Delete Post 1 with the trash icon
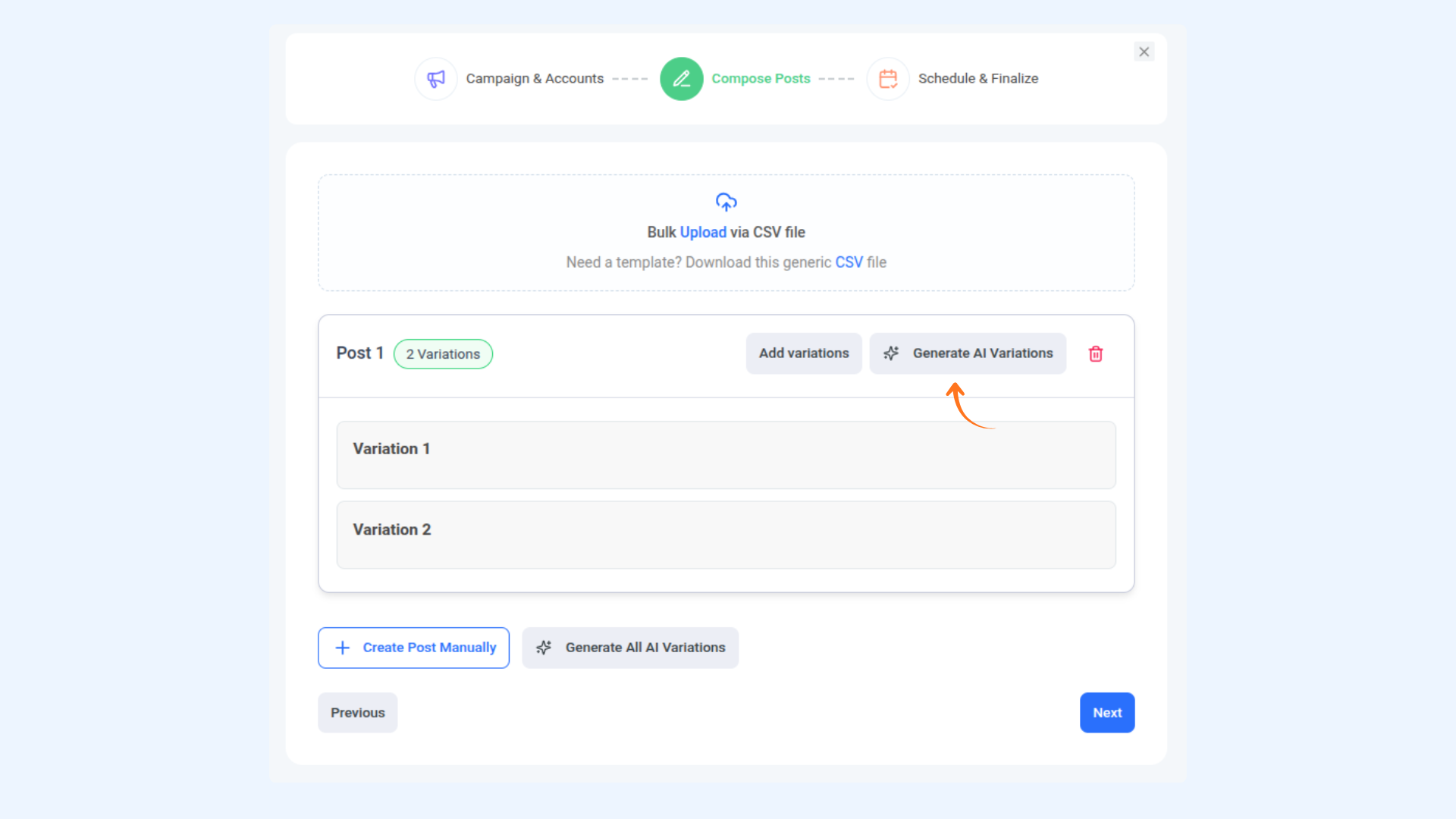Image resolution: width=1456 pixels, height=819 pixels. point(1096,354)
